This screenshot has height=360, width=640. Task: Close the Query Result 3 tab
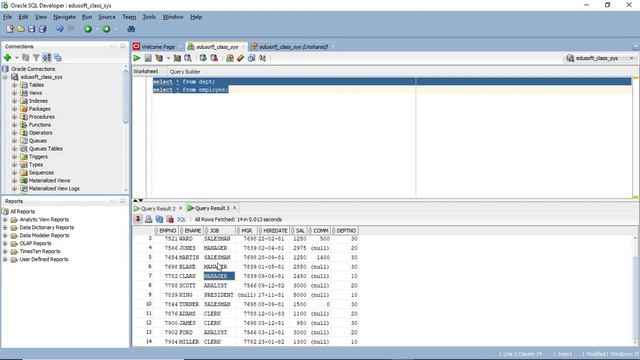click(x=235, y=208)
